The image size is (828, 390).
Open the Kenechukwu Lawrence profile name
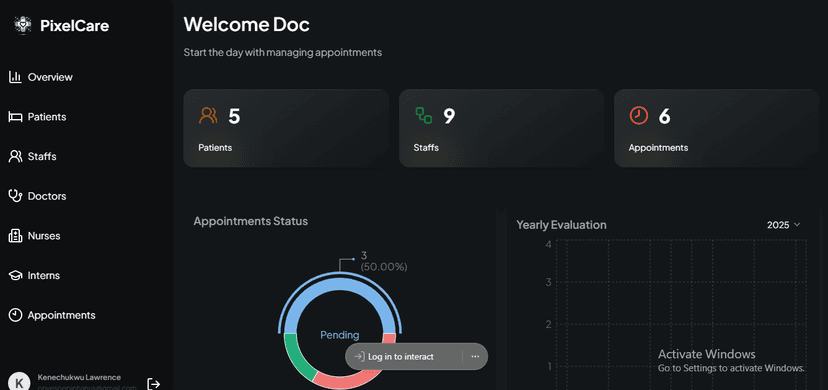click(x=79, y=377)
